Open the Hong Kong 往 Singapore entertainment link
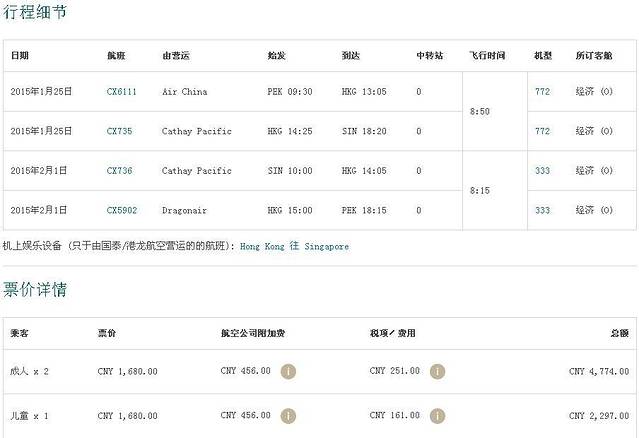The width and height of the screenshot is (639, 438). click(294, 246)
